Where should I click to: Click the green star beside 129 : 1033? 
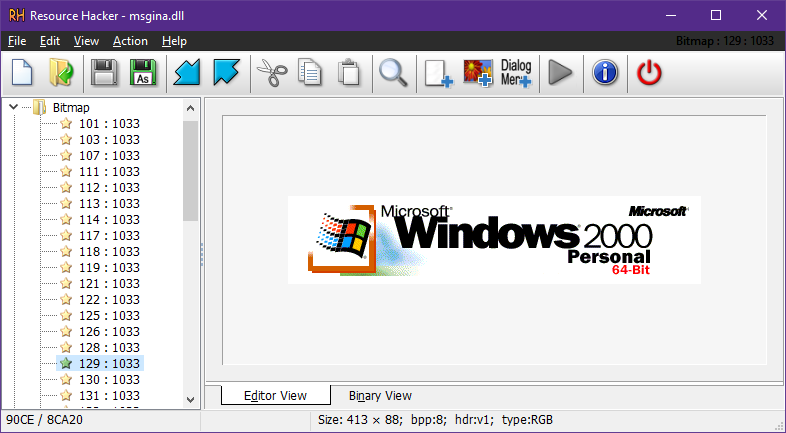pos(66,363)
